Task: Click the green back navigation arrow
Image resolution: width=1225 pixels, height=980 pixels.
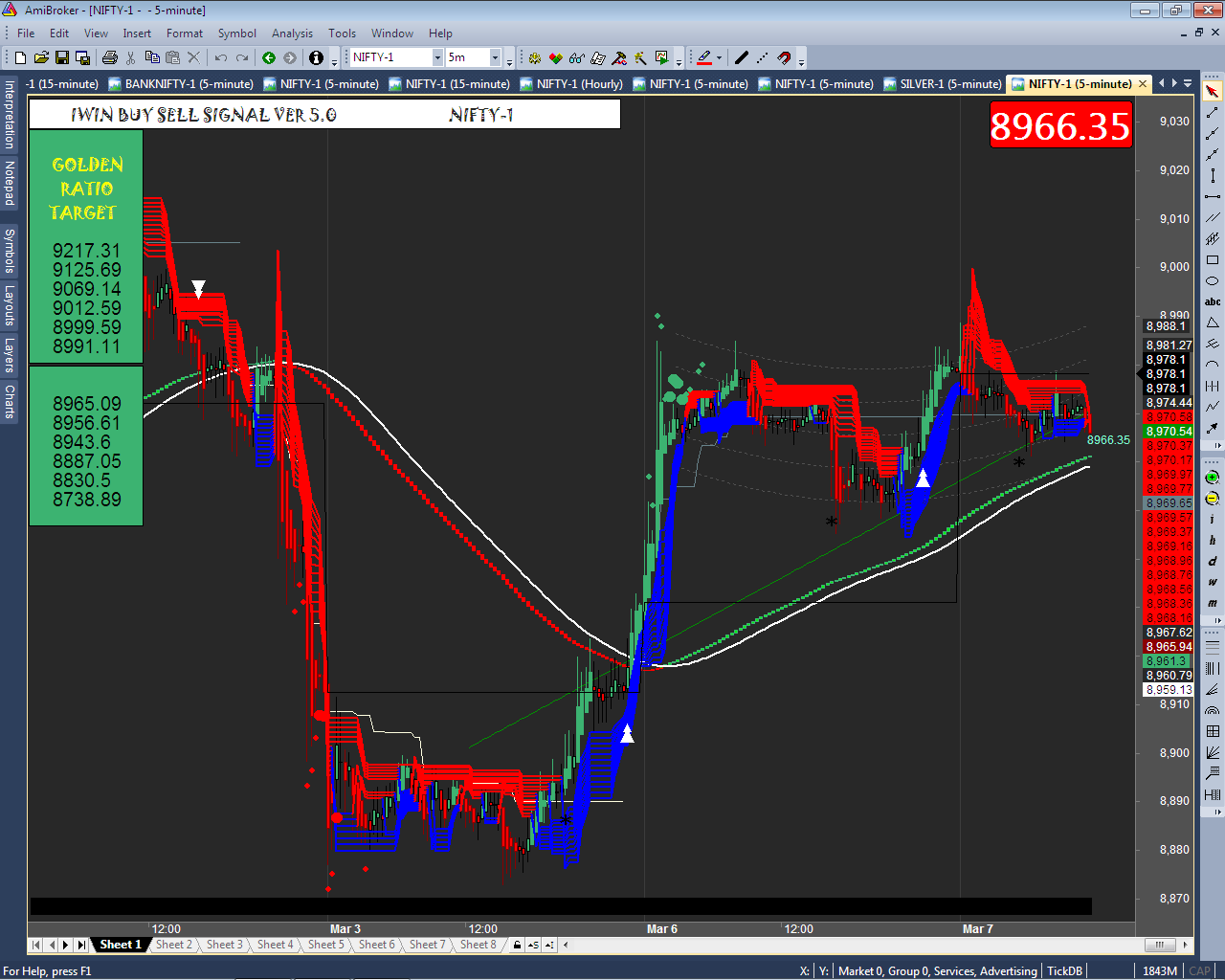Action: 269,57
